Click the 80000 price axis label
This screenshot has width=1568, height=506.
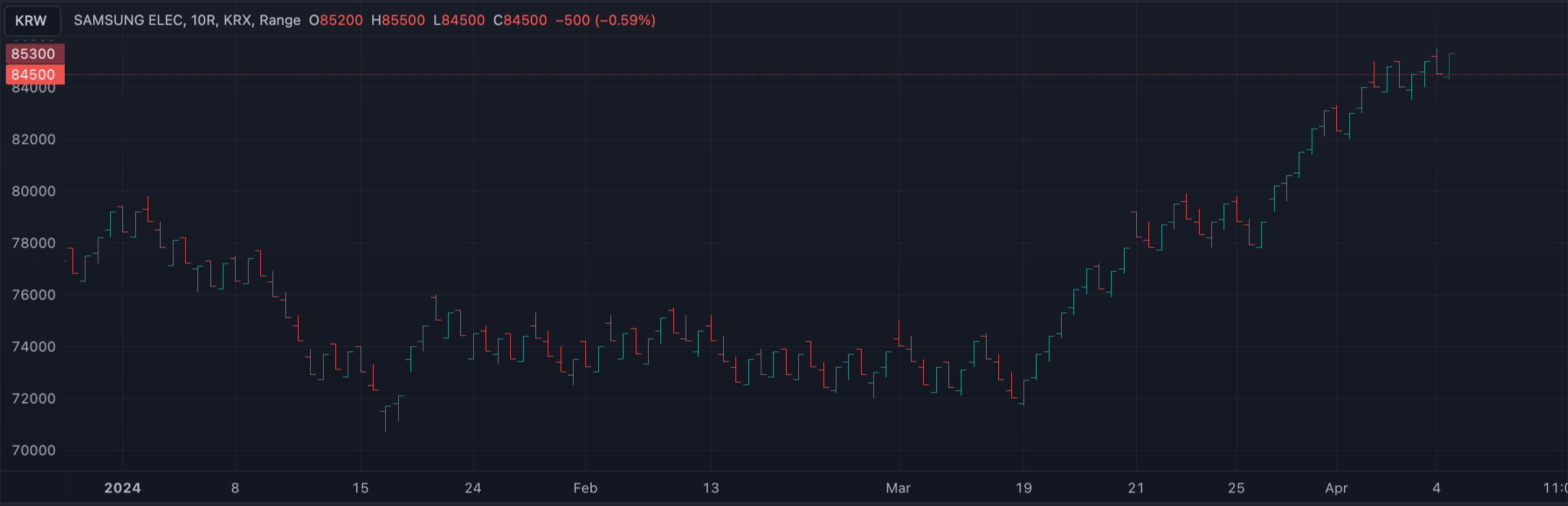(x=34, y=191)
